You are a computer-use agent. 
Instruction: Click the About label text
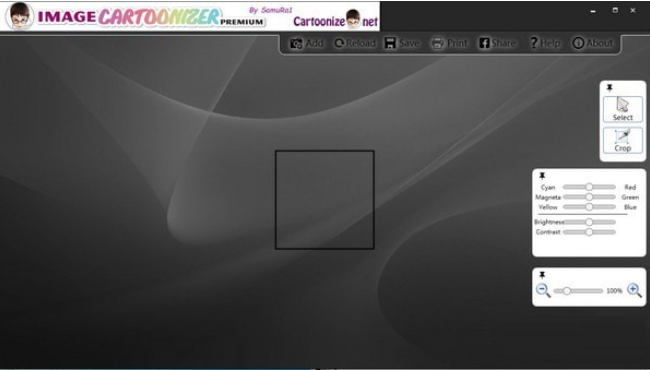pos(599,43)
